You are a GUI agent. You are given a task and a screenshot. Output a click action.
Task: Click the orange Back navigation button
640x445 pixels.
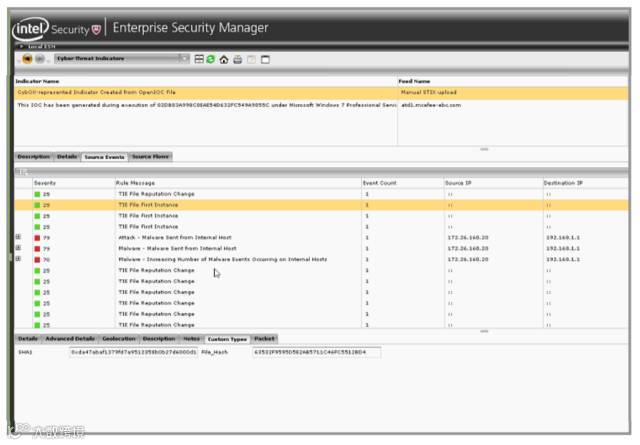click(27, 59)
